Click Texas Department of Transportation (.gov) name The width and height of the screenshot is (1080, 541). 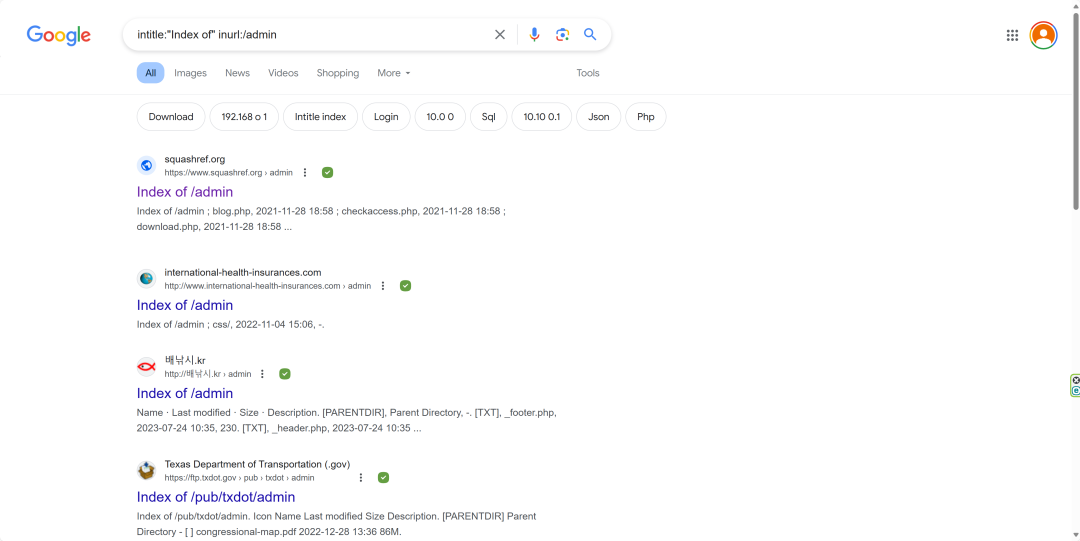point(257,465)
